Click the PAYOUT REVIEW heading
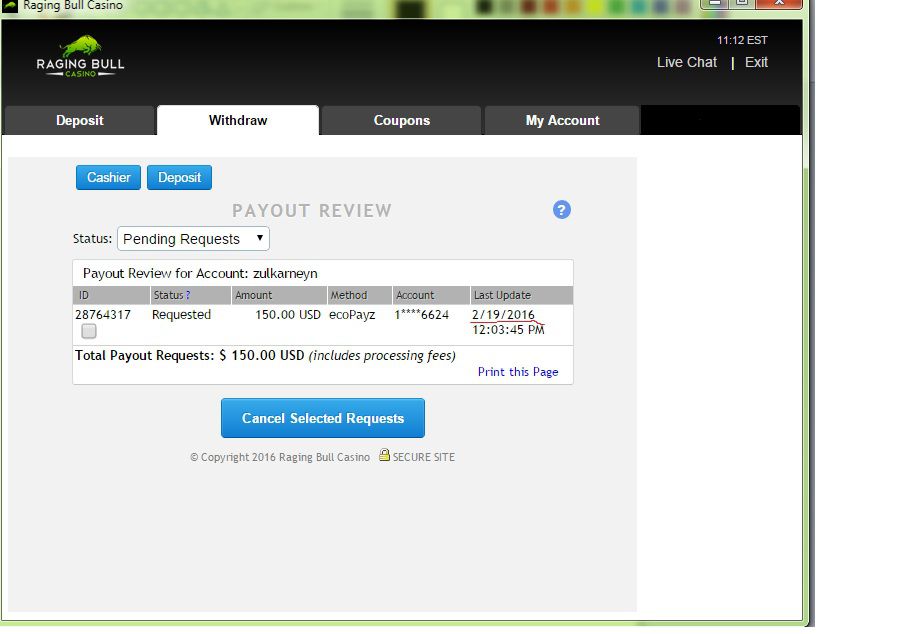The image size is (912, 634). coord(312,211)
